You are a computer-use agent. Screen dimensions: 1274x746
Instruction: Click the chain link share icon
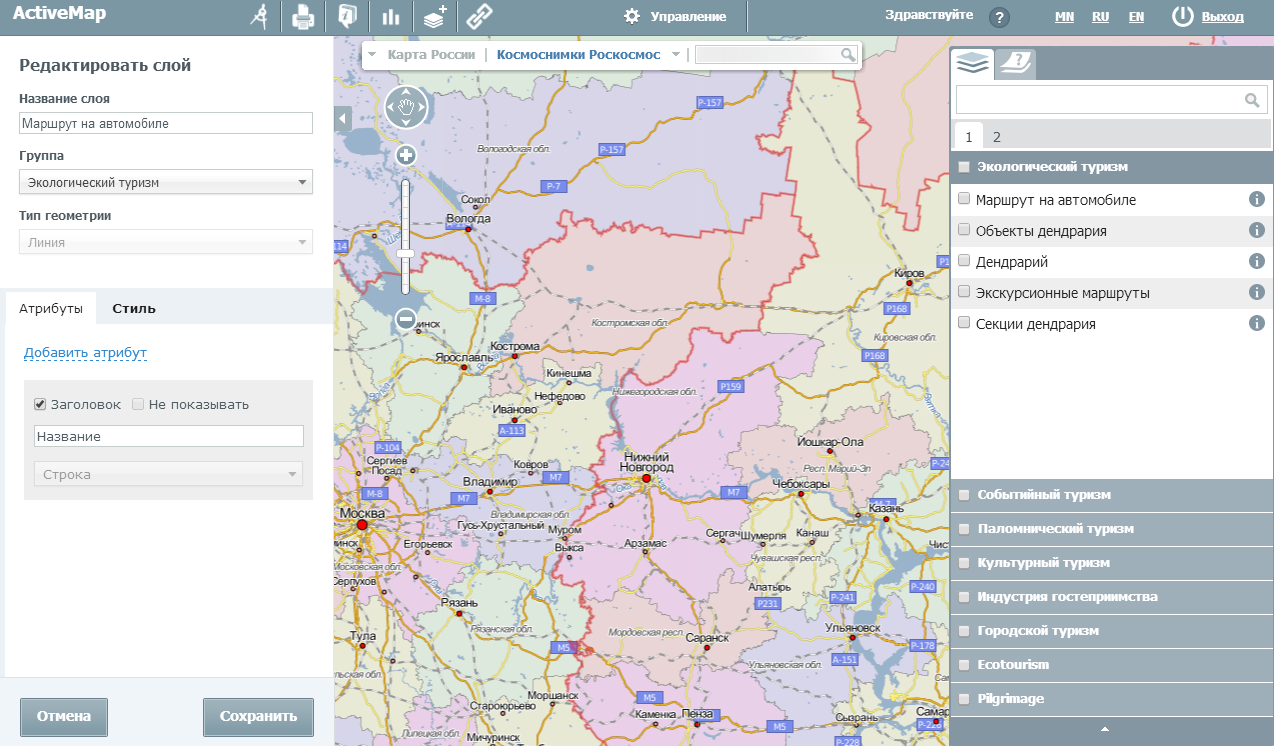481,17
